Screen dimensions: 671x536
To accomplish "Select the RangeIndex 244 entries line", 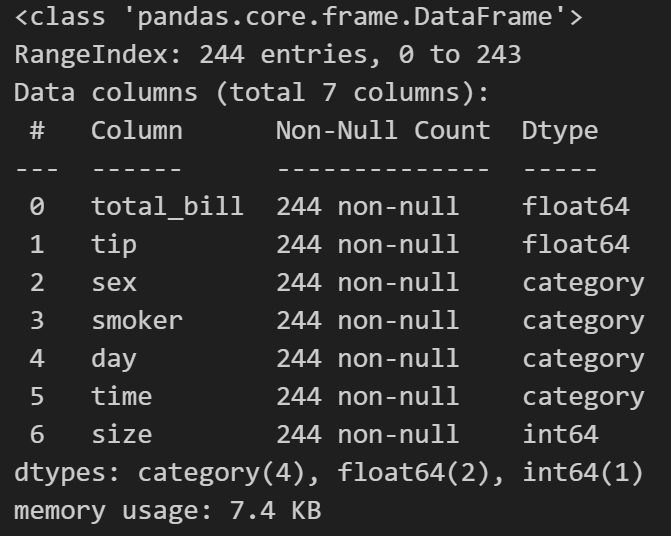I will click(267, 55).
